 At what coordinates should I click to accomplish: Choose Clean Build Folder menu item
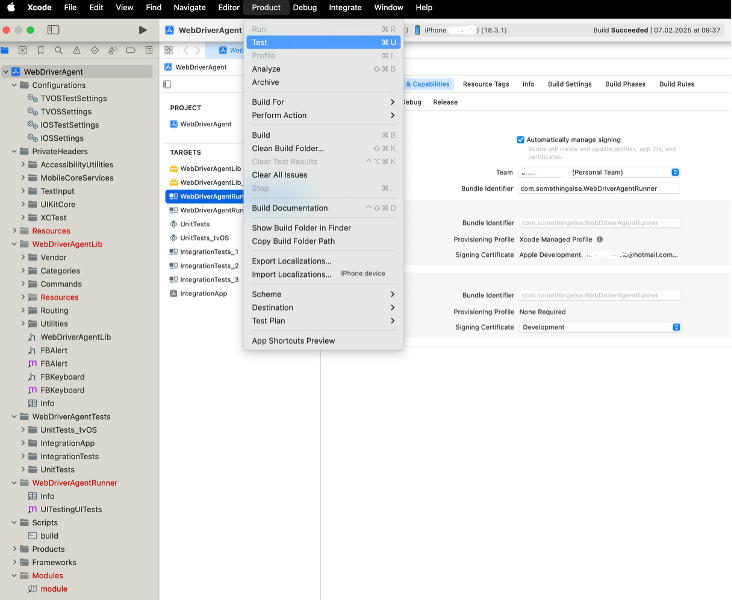pos(323,148)
